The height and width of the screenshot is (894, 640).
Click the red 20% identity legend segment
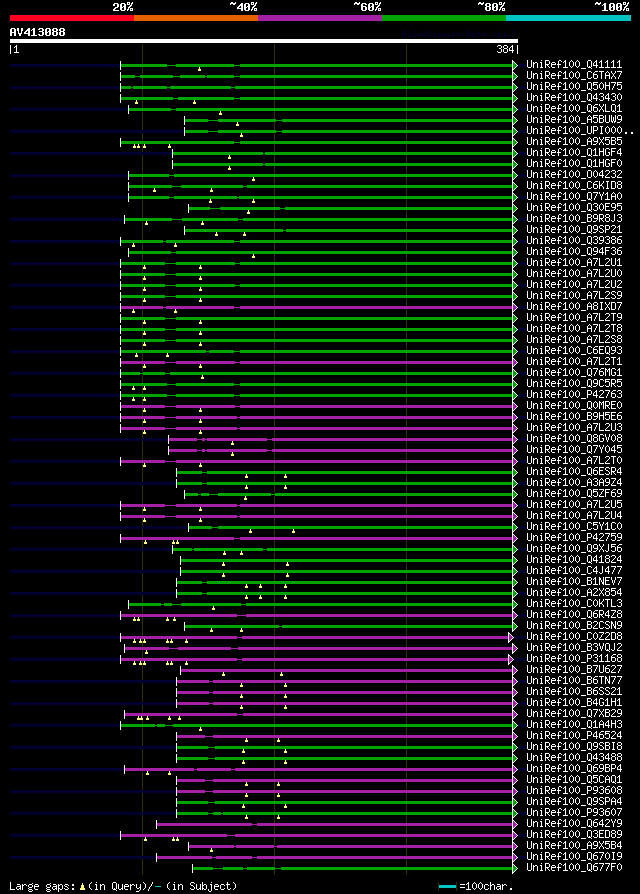coord(72,18)
